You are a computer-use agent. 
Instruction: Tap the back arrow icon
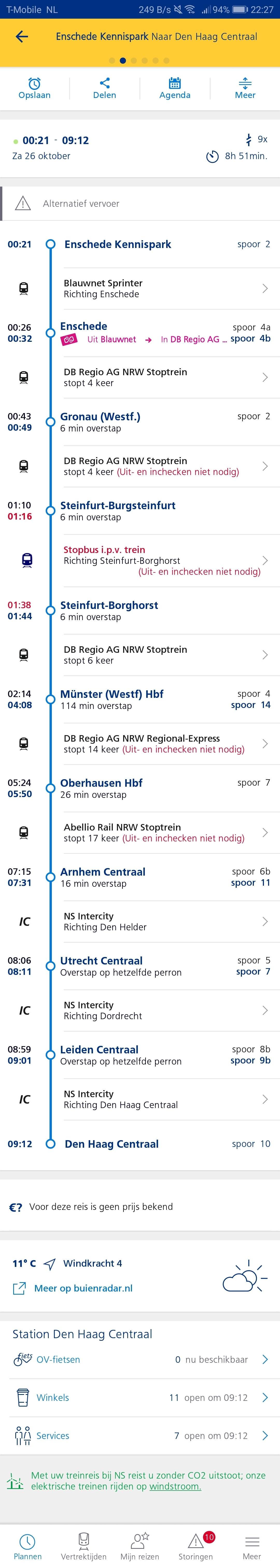point(22,37)
